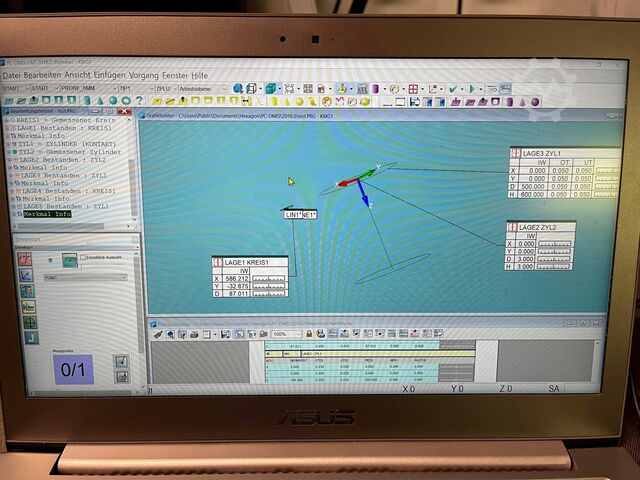Open the Arbeitsebene dropdown in toolbar
This screenshot has width=640, height=480.
click(x=203, y=88)
